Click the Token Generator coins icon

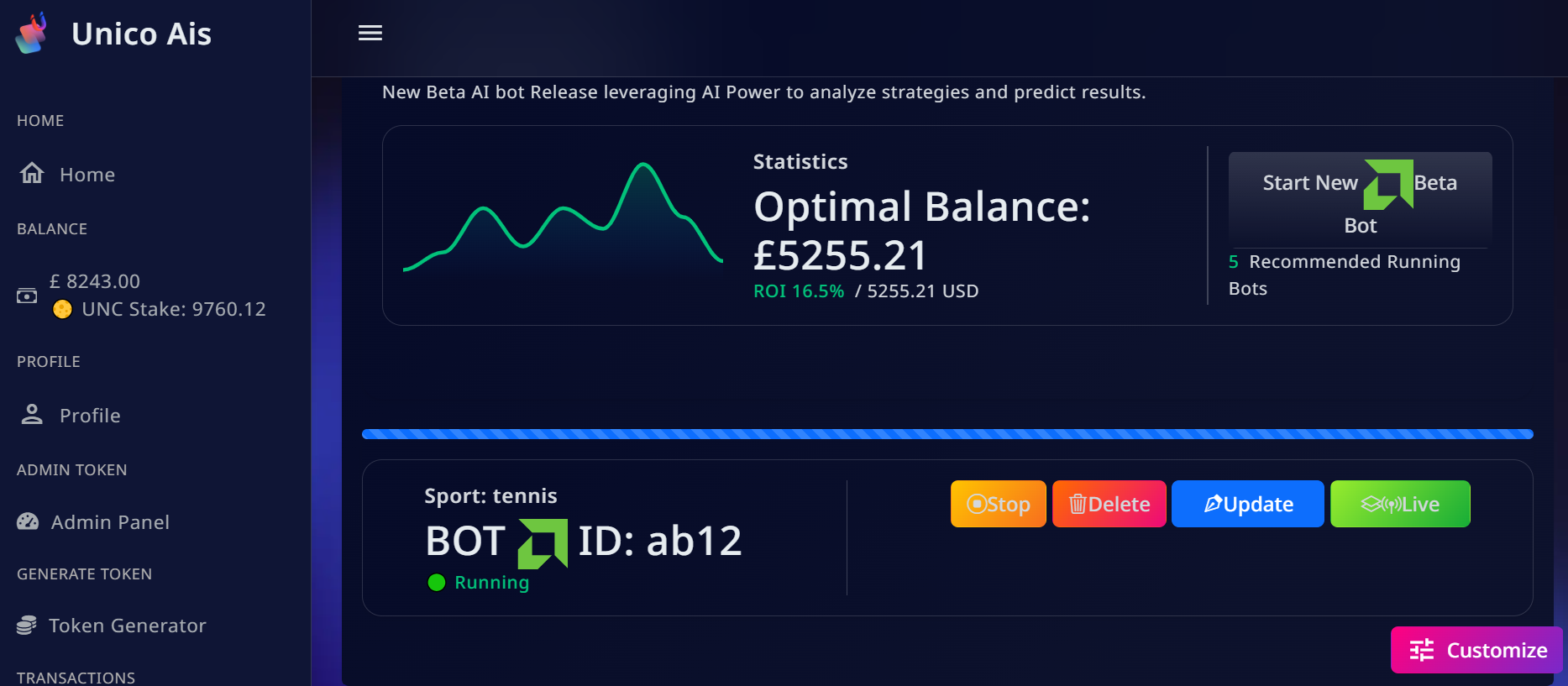[x=27, y=626]
